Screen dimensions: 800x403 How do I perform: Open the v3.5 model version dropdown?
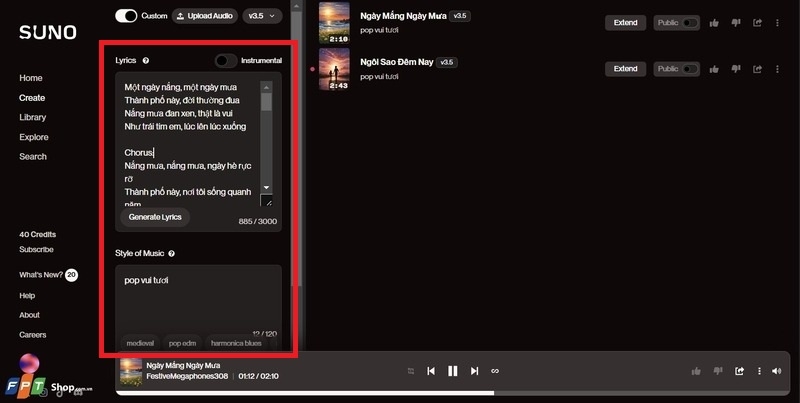click(262, 16)
